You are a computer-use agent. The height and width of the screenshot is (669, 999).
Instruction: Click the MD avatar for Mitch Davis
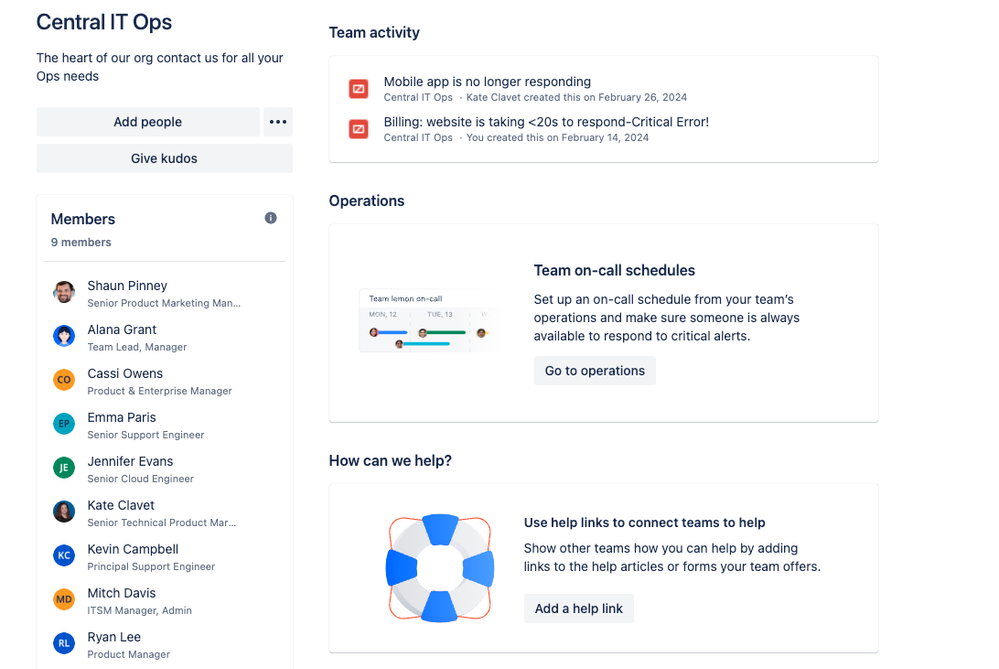(x=64, y=600)
